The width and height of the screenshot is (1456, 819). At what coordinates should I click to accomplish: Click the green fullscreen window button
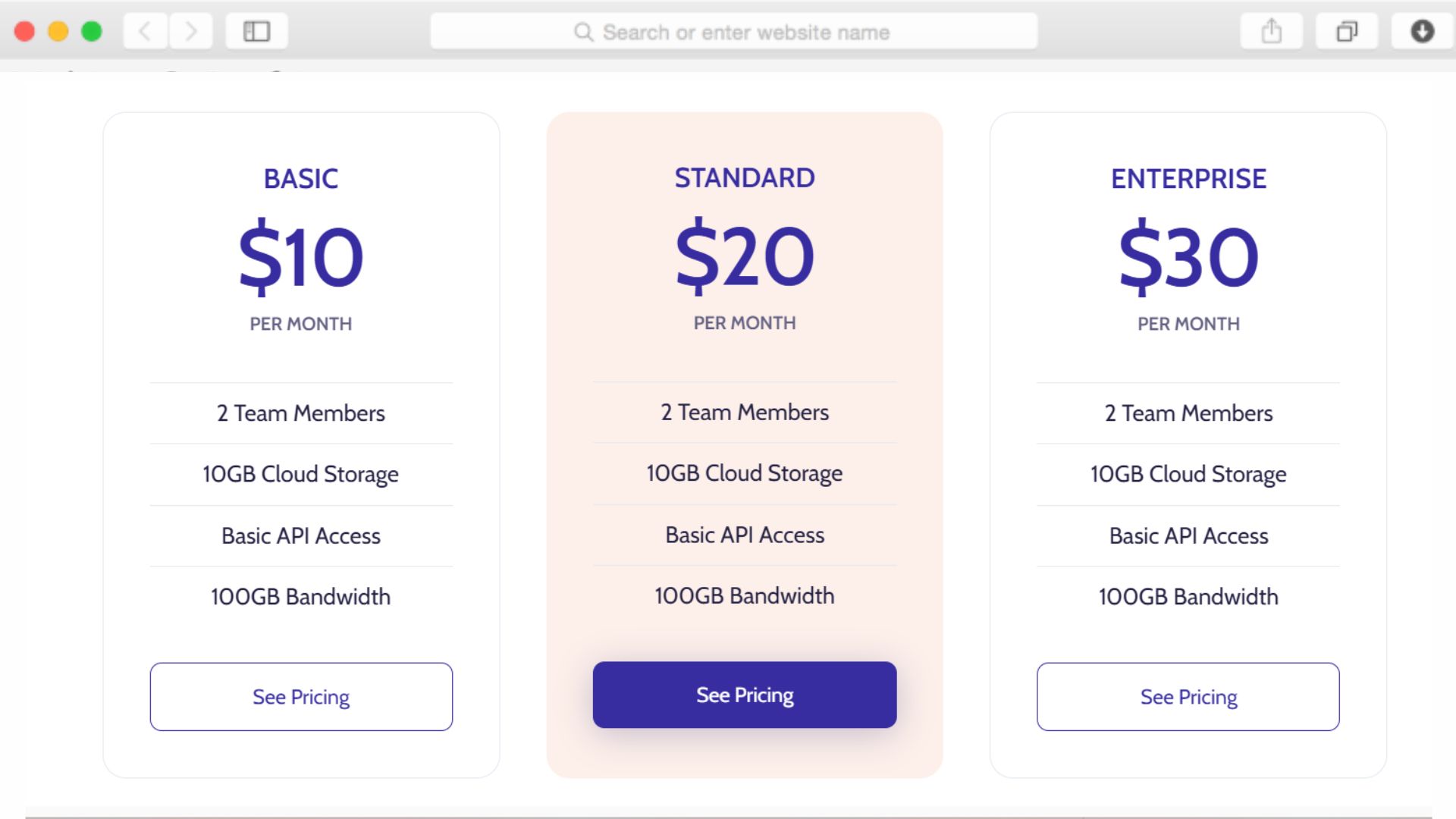point(92,31)
